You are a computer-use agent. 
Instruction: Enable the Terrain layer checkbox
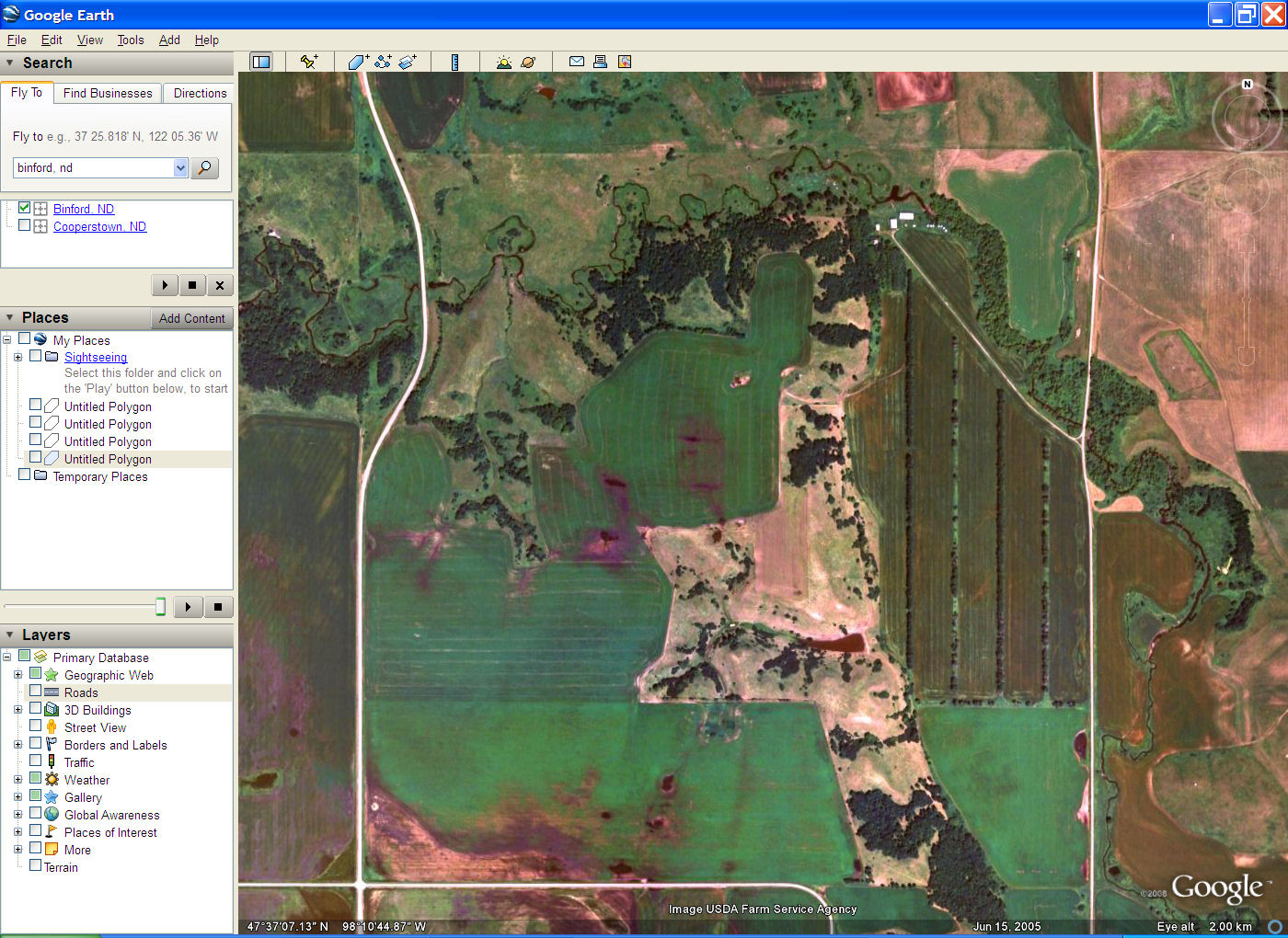(35, 865)
